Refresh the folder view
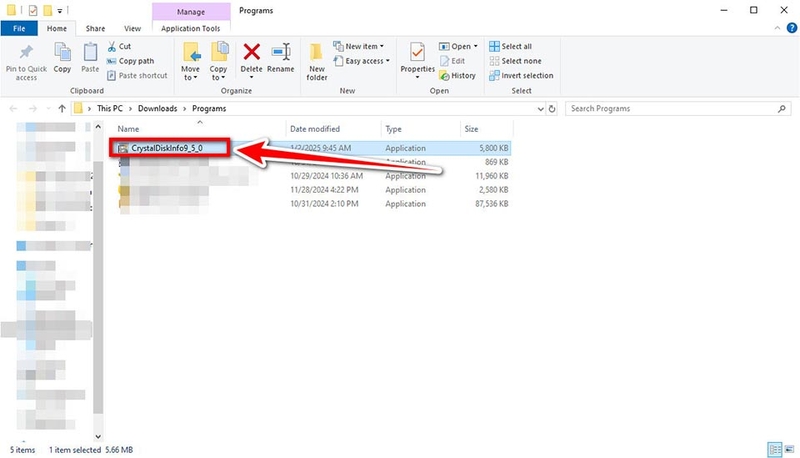Viewport: 800px width, 458px height. click(x=552, y=109)
